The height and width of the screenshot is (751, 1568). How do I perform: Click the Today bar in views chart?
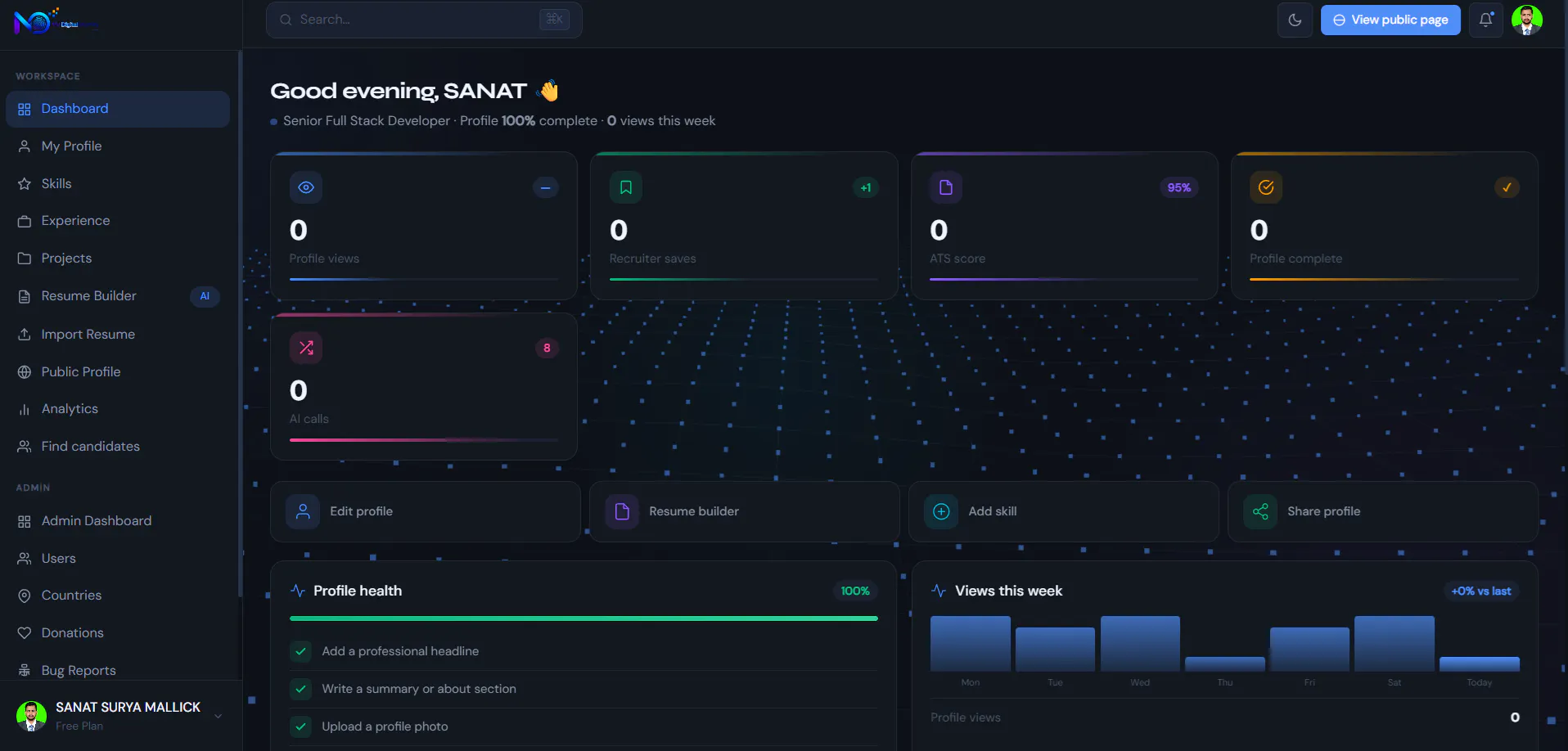[x=1480, y=664]
